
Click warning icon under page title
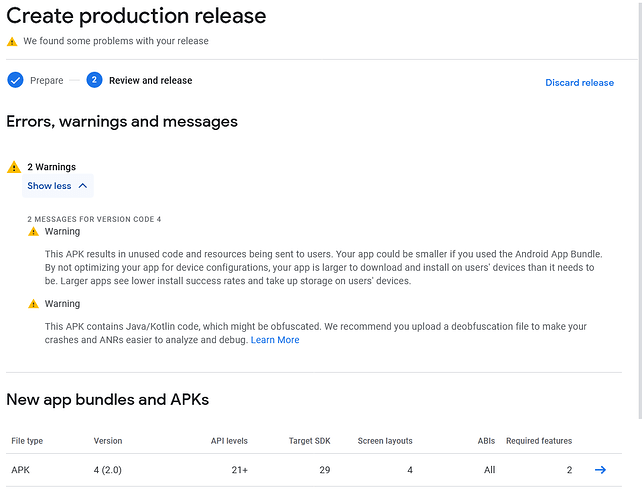point(12,41)
